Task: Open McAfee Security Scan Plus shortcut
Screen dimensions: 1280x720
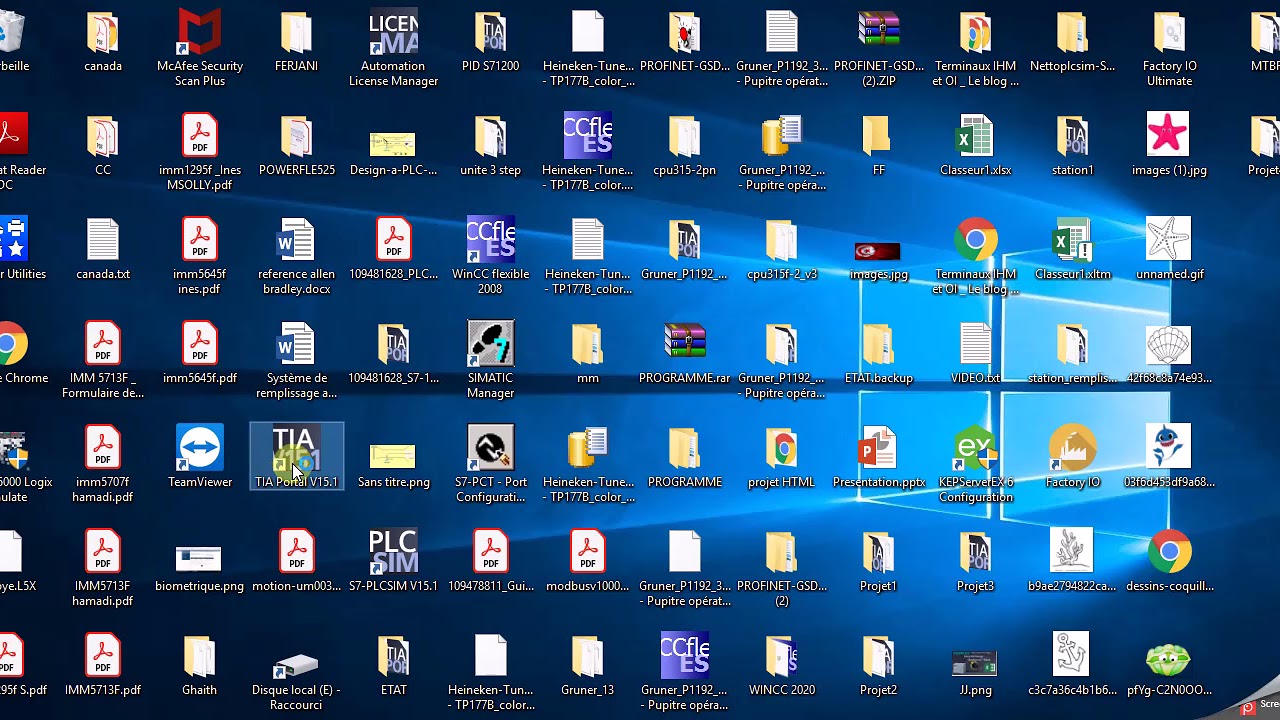Action: coord(200,47)
